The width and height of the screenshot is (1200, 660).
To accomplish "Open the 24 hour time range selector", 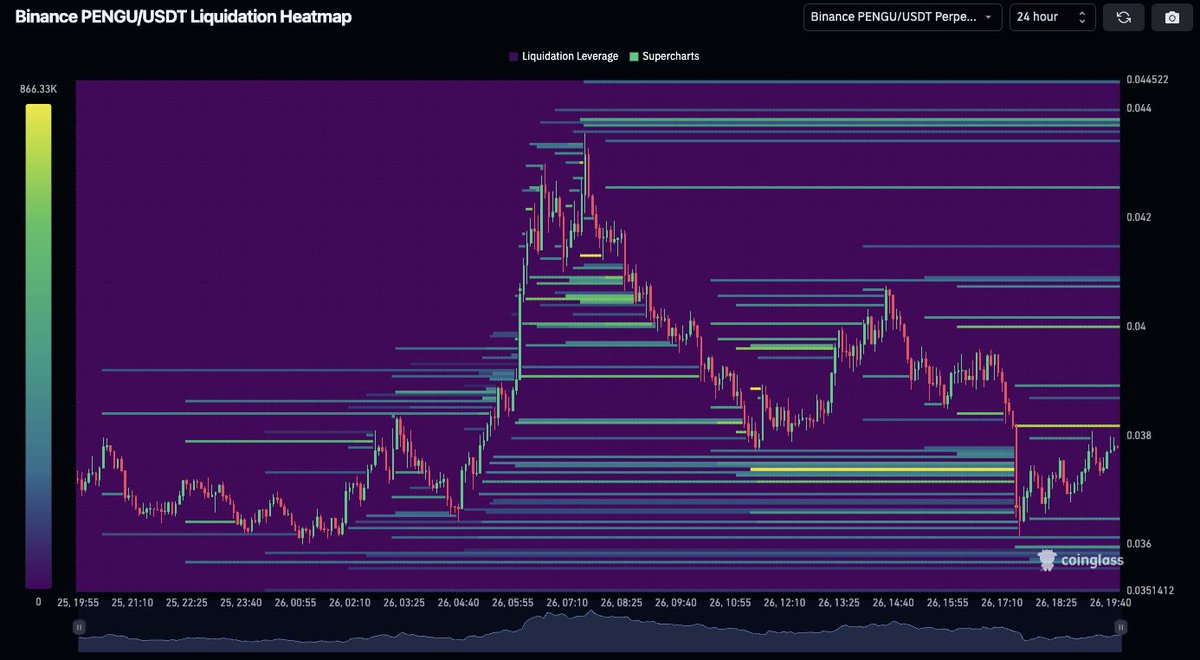I will pos(1052,17).
